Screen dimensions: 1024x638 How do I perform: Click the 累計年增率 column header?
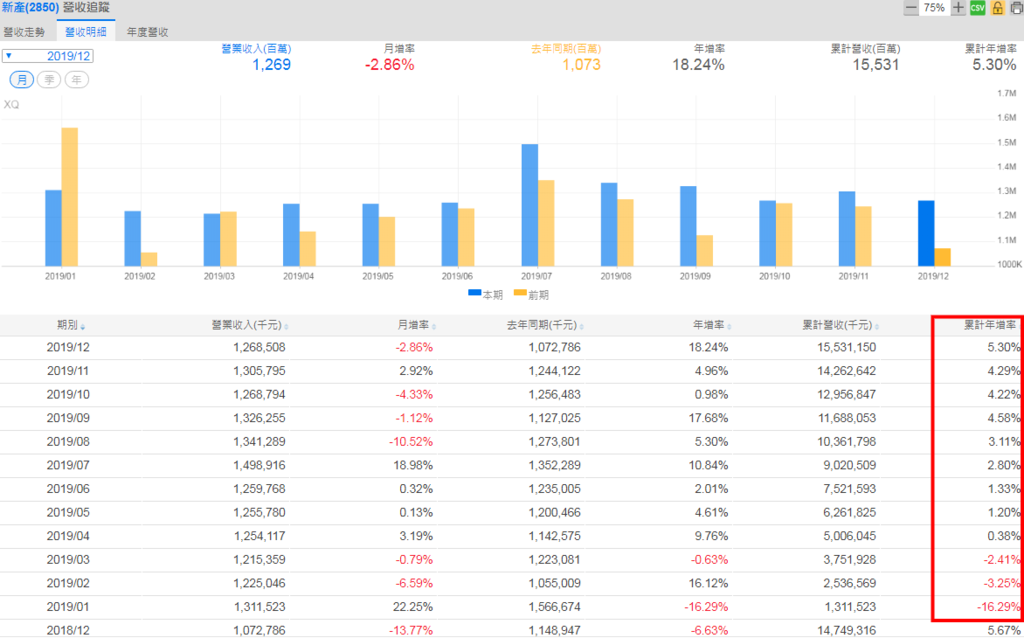point(990,325)
